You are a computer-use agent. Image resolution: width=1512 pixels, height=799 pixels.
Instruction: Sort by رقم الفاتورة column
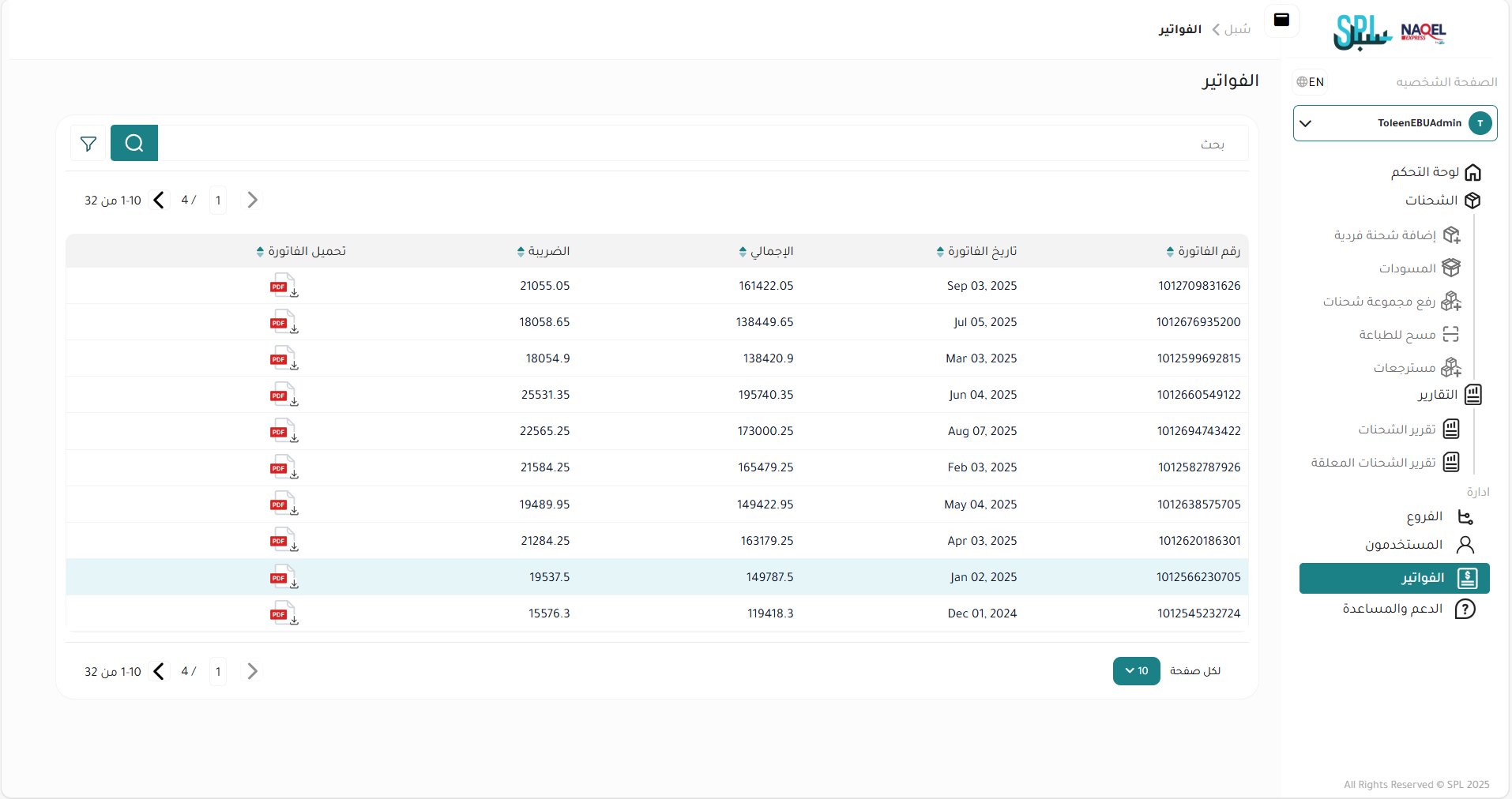tap(1203, 251)
